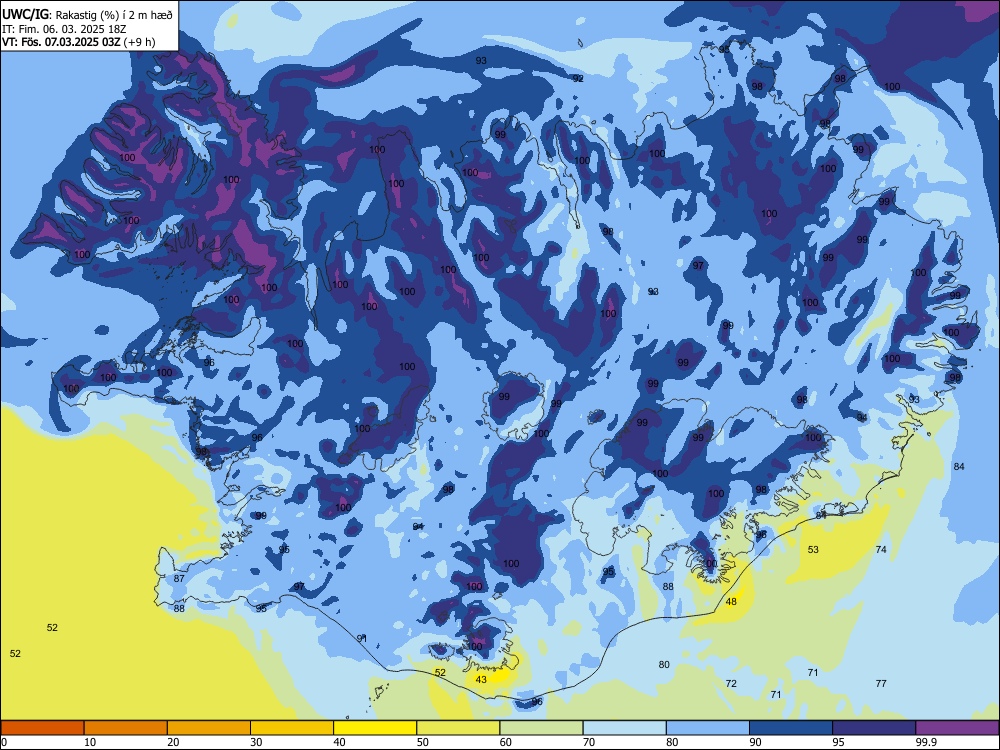Click the title text 'UWC/IG: Rakastig (%) í 2 m hæð'

[x=87, y=15]
